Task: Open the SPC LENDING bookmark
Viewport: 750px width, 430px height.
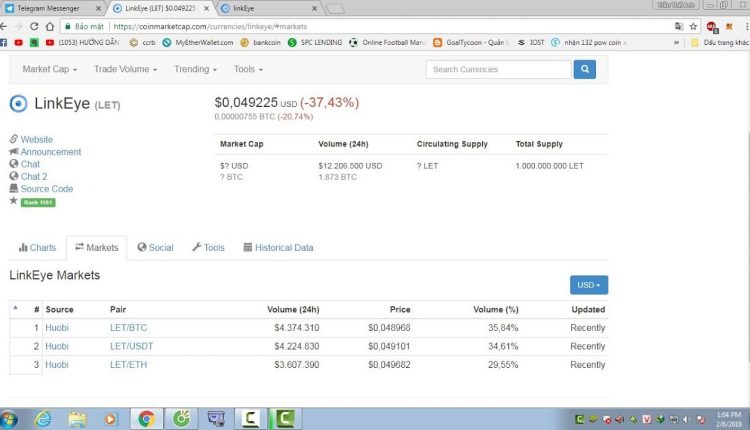Action: click(x=315, y=43)
